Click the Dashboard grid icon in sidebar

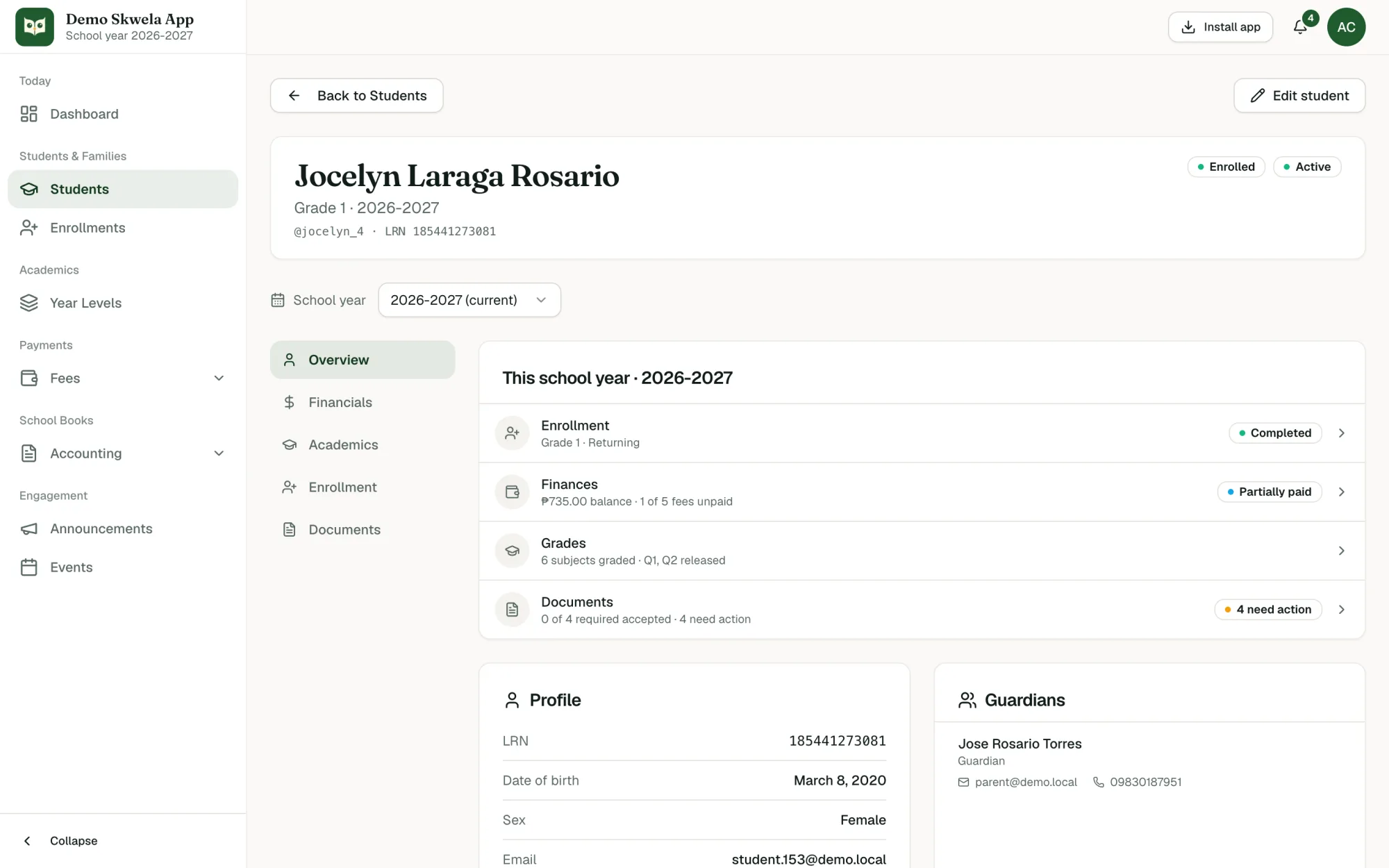28,114
